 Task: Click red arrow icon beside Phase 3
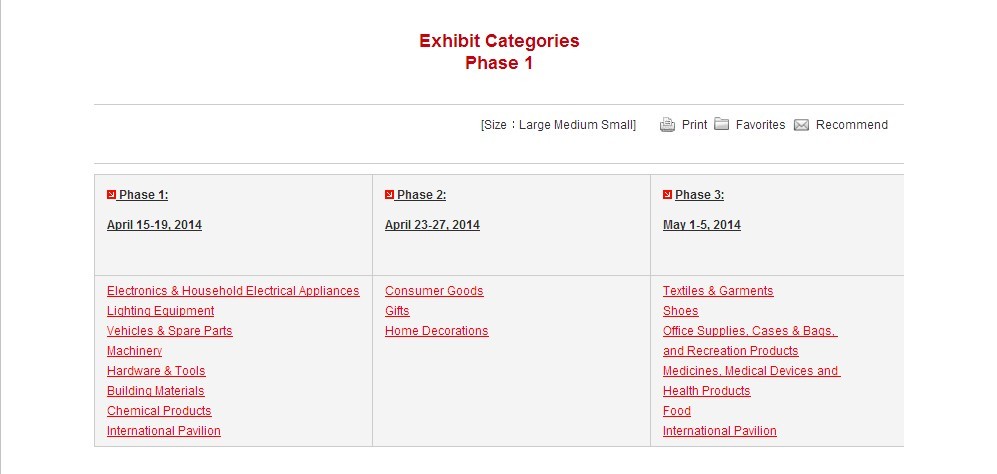667,194
